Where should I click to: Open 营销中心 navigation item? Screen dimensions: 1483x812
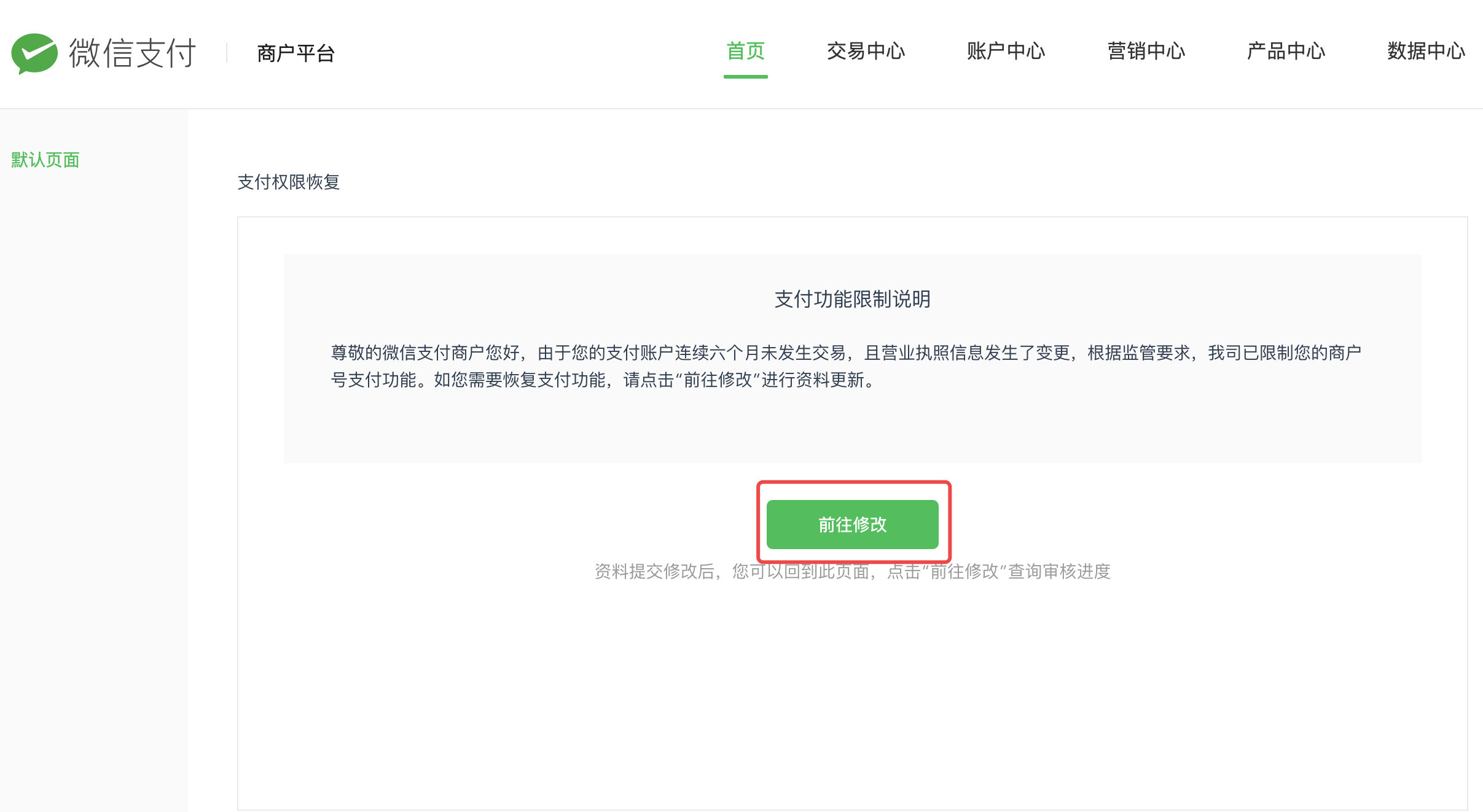point(1146,51)
